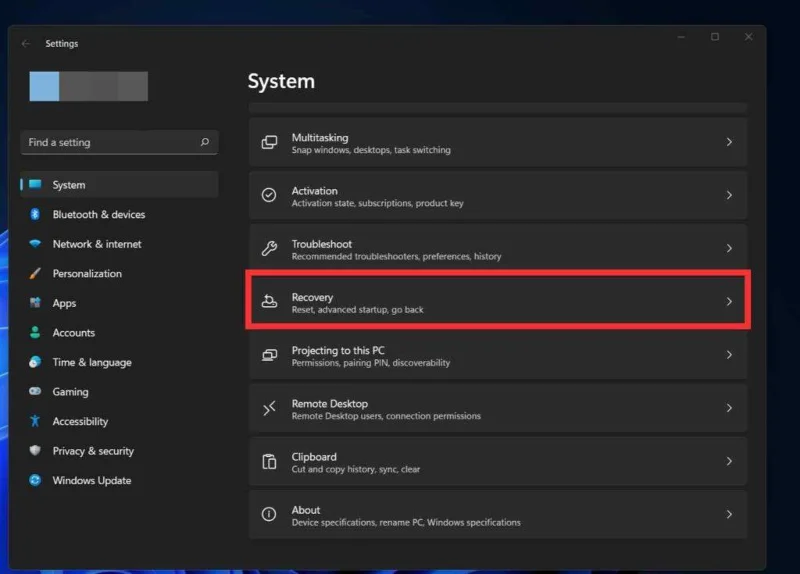Click the Remote Desktop arrows icon

coord(269,408)
